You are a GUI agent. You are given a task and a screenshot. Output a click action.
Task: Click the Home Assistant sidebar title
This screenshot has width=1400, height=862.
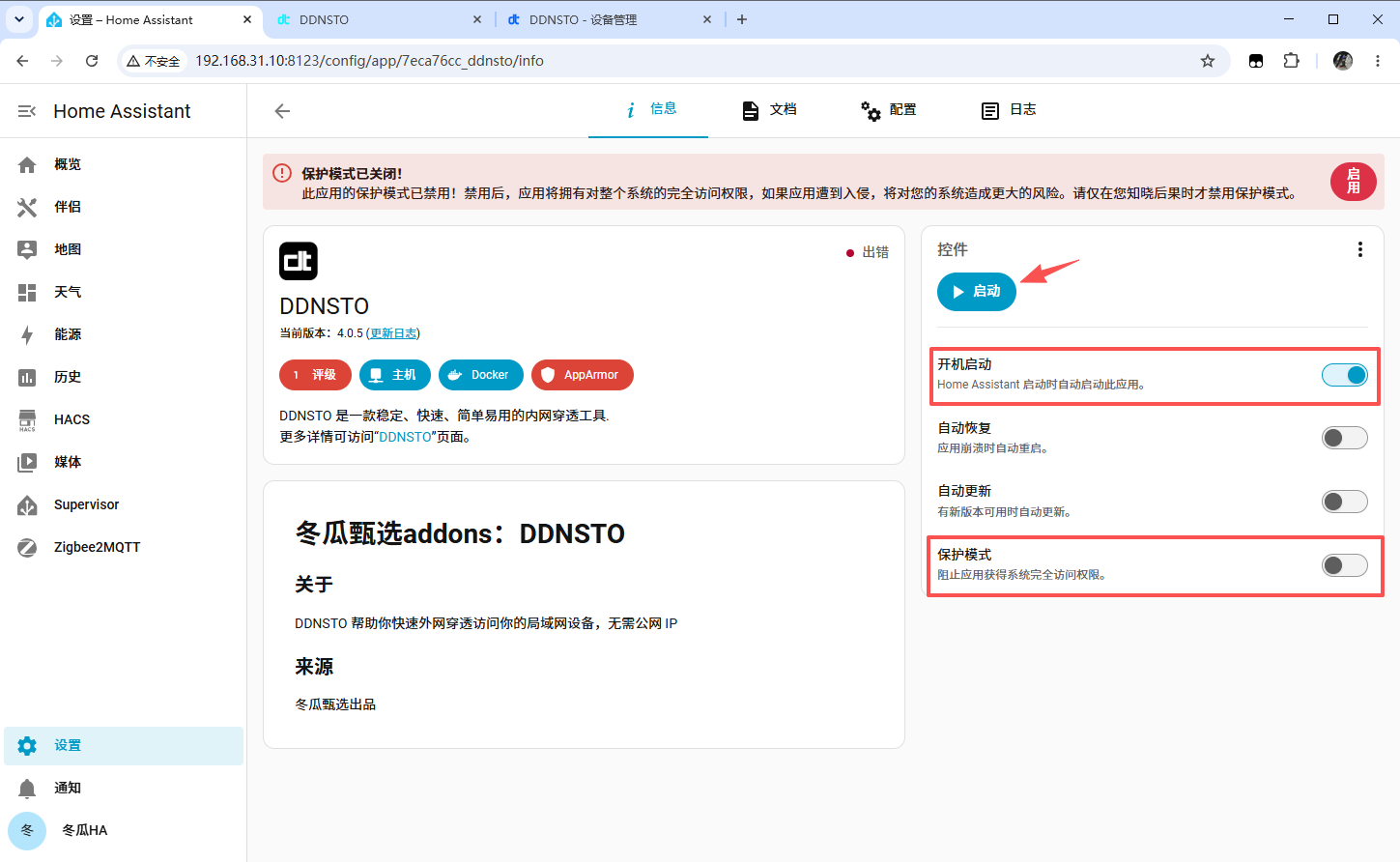122,111
